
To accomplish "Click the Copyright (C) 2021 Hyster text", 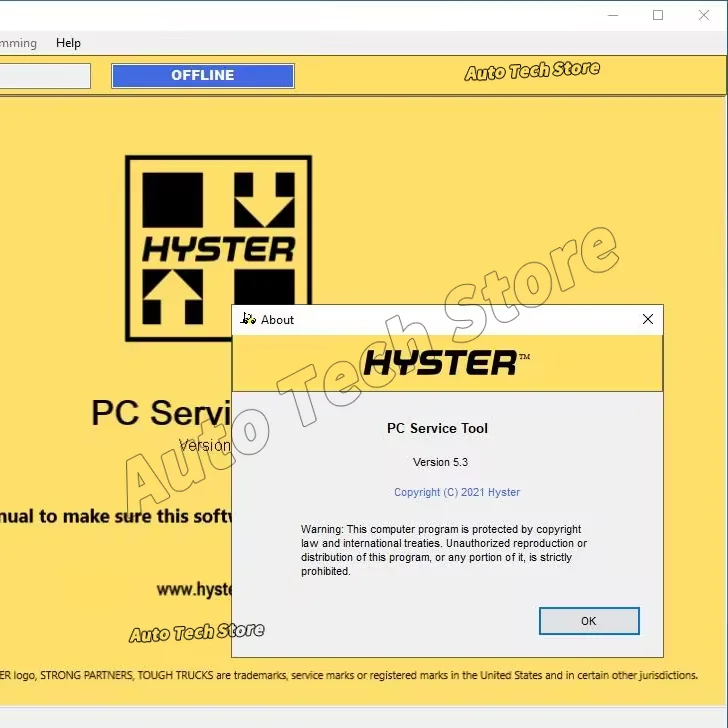I will pos(457,492).
